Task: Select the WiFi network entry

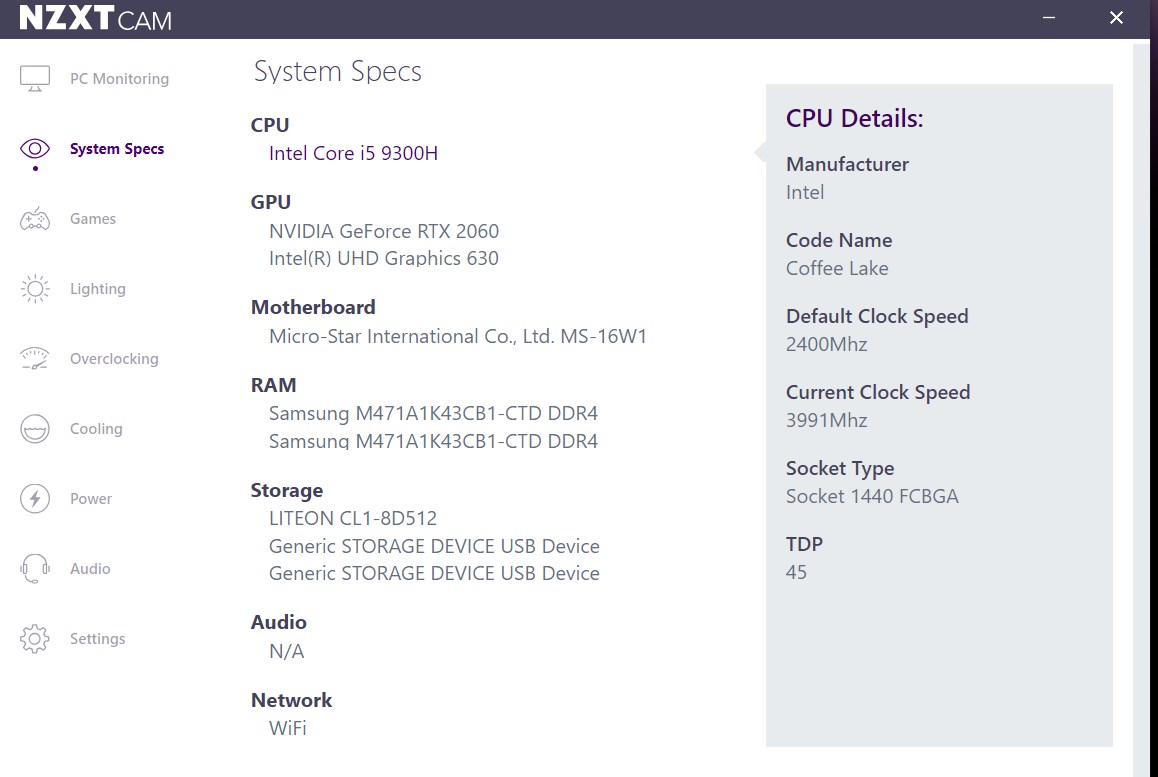Action: [x=287, y=728]
